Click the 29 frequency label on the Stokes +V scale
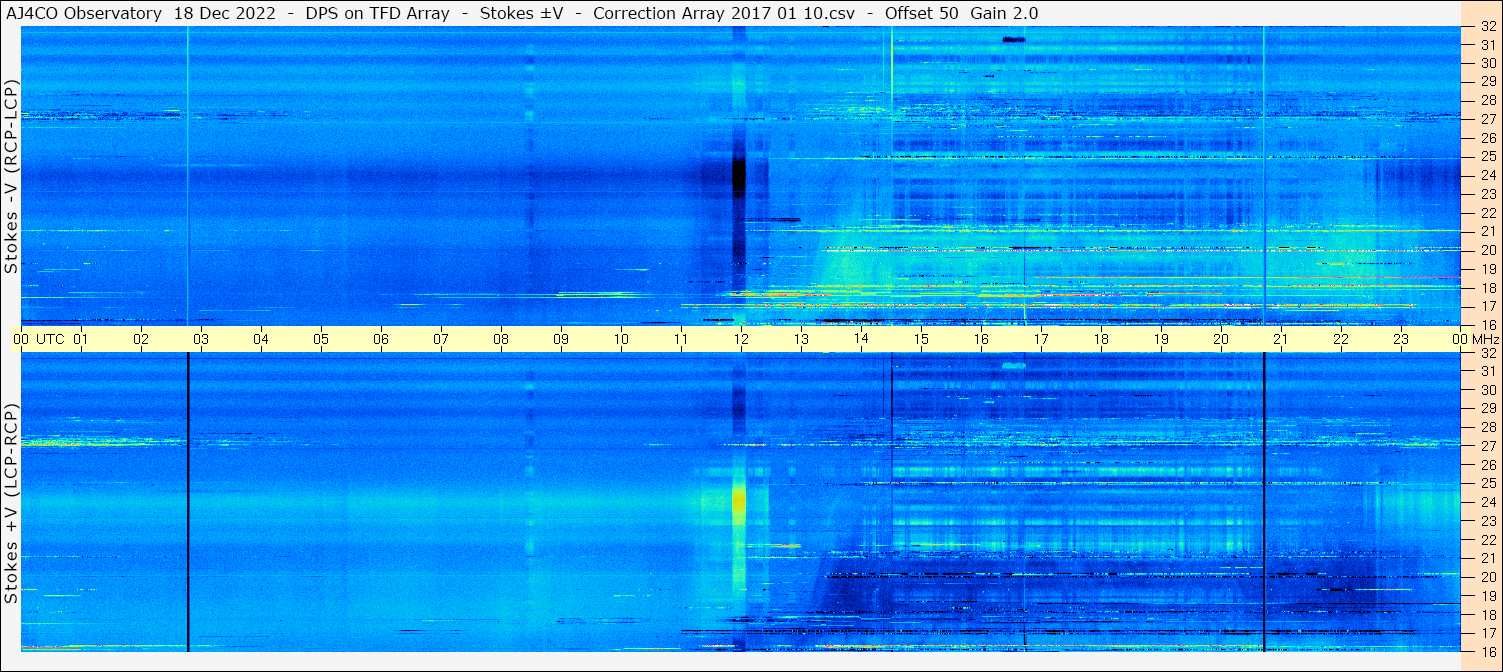The image size is (1503, 672). (x=1487, y=409)
